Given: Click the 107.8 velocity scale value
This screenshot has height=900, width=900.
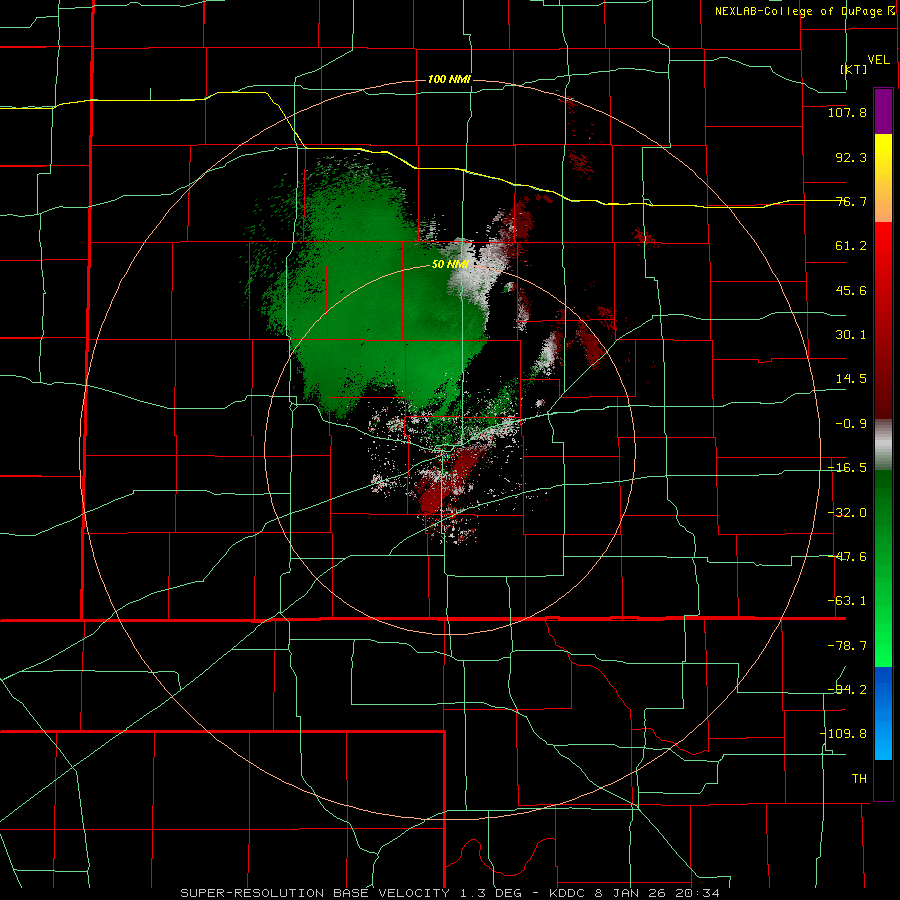Looking at the screenshot, I should click(x=847, y=112).
